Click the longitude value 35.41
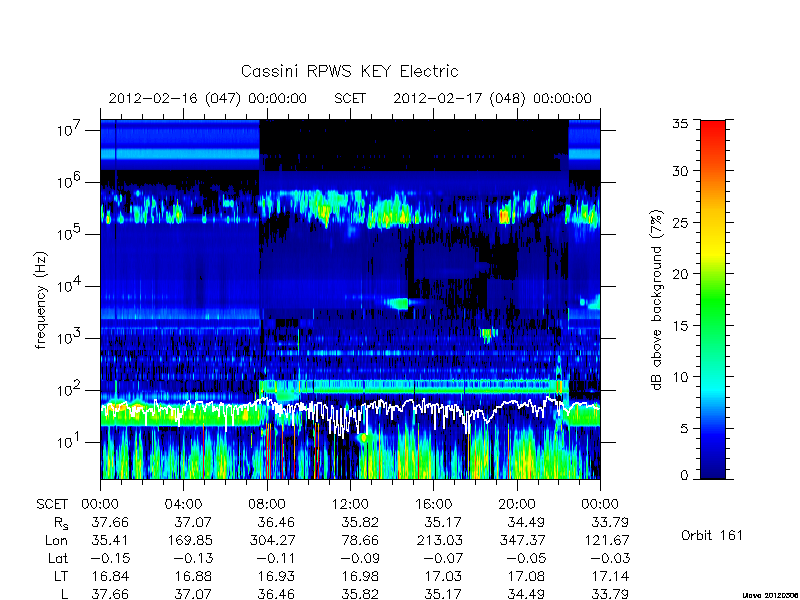The image size is (800, 600). 110,540
